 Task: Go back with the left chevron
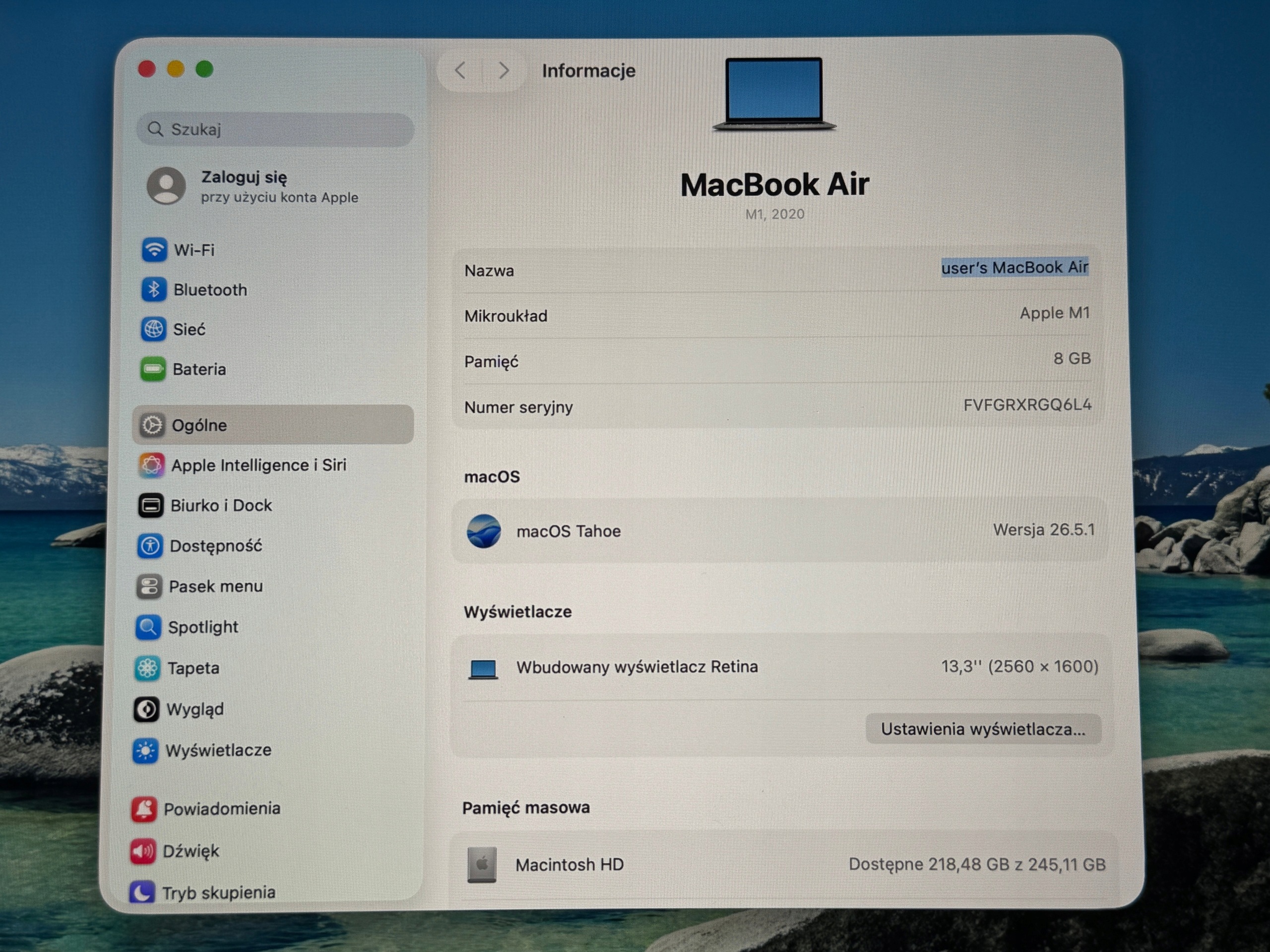(460, 70)
